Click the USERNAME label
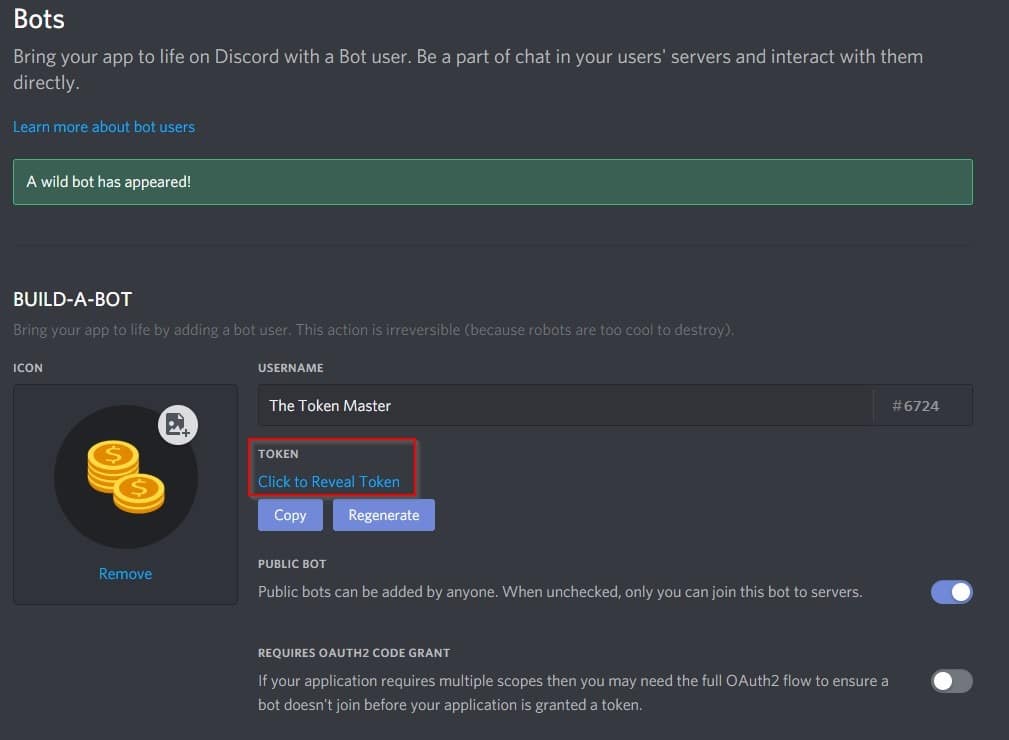This screenshot has width=1009, height=740. pos(291,368)
